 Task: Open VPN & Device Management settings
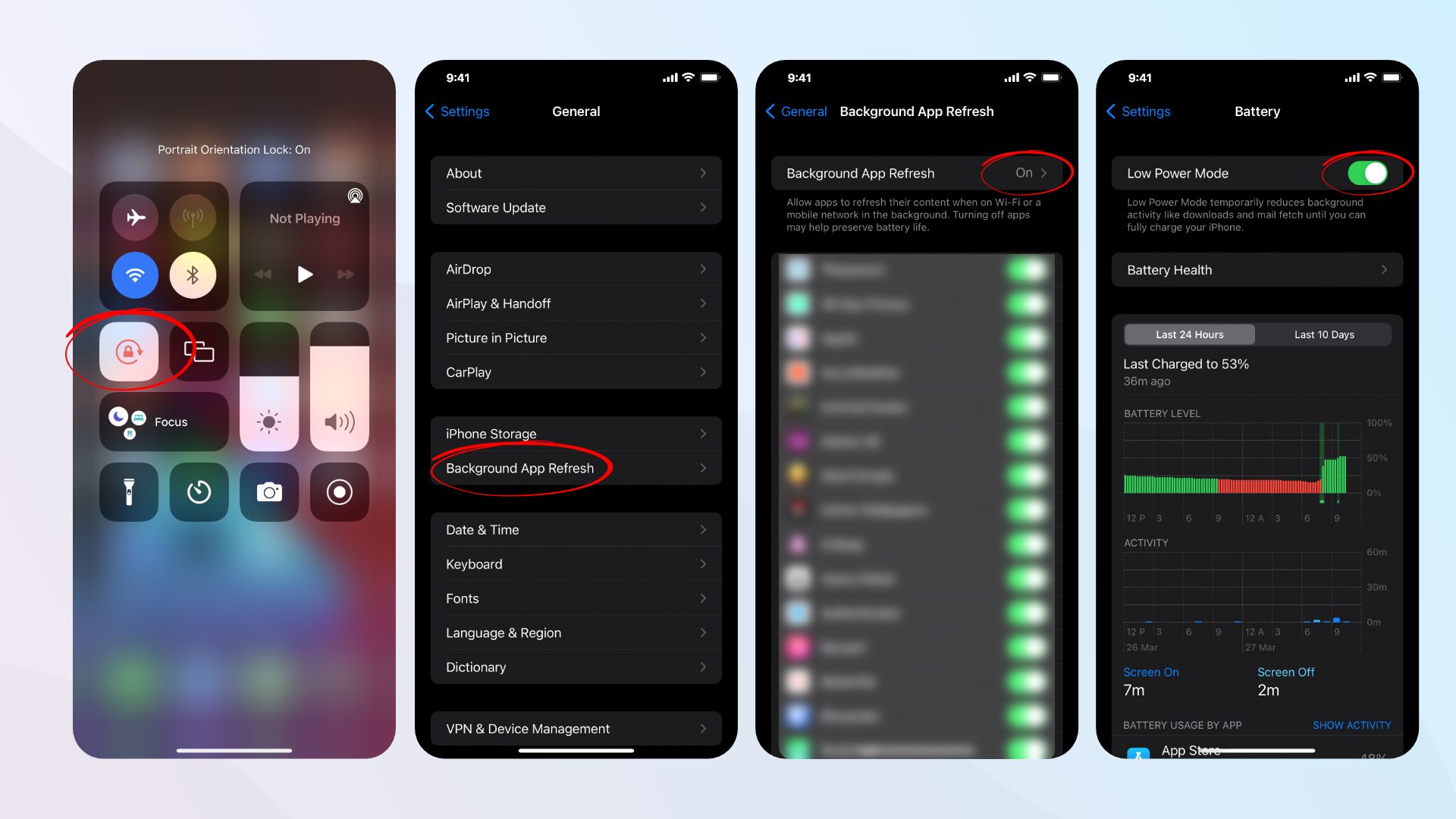575,728
